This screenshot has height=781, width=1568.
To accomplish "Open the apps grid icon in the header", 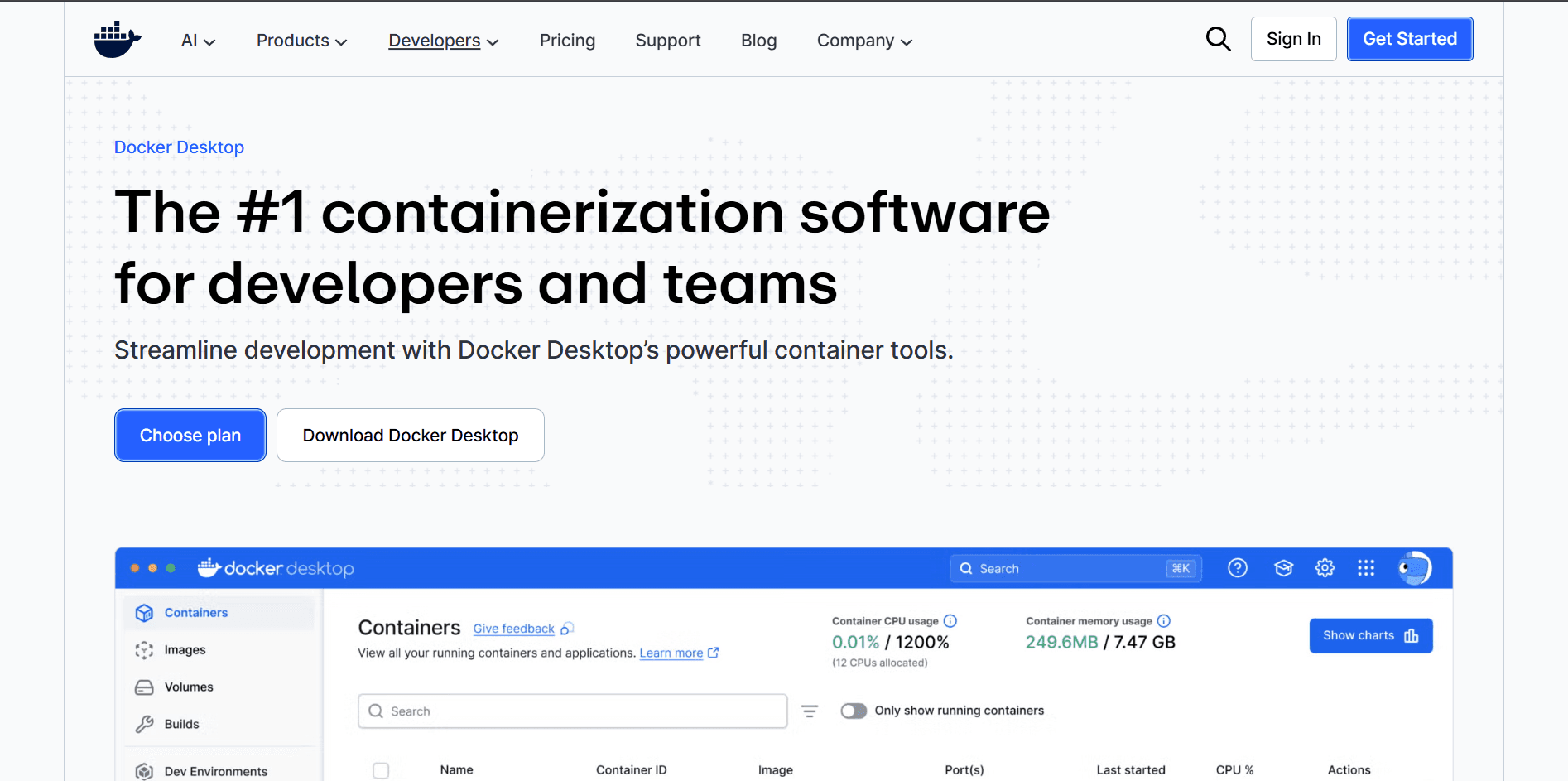I will click(1366, 568).
